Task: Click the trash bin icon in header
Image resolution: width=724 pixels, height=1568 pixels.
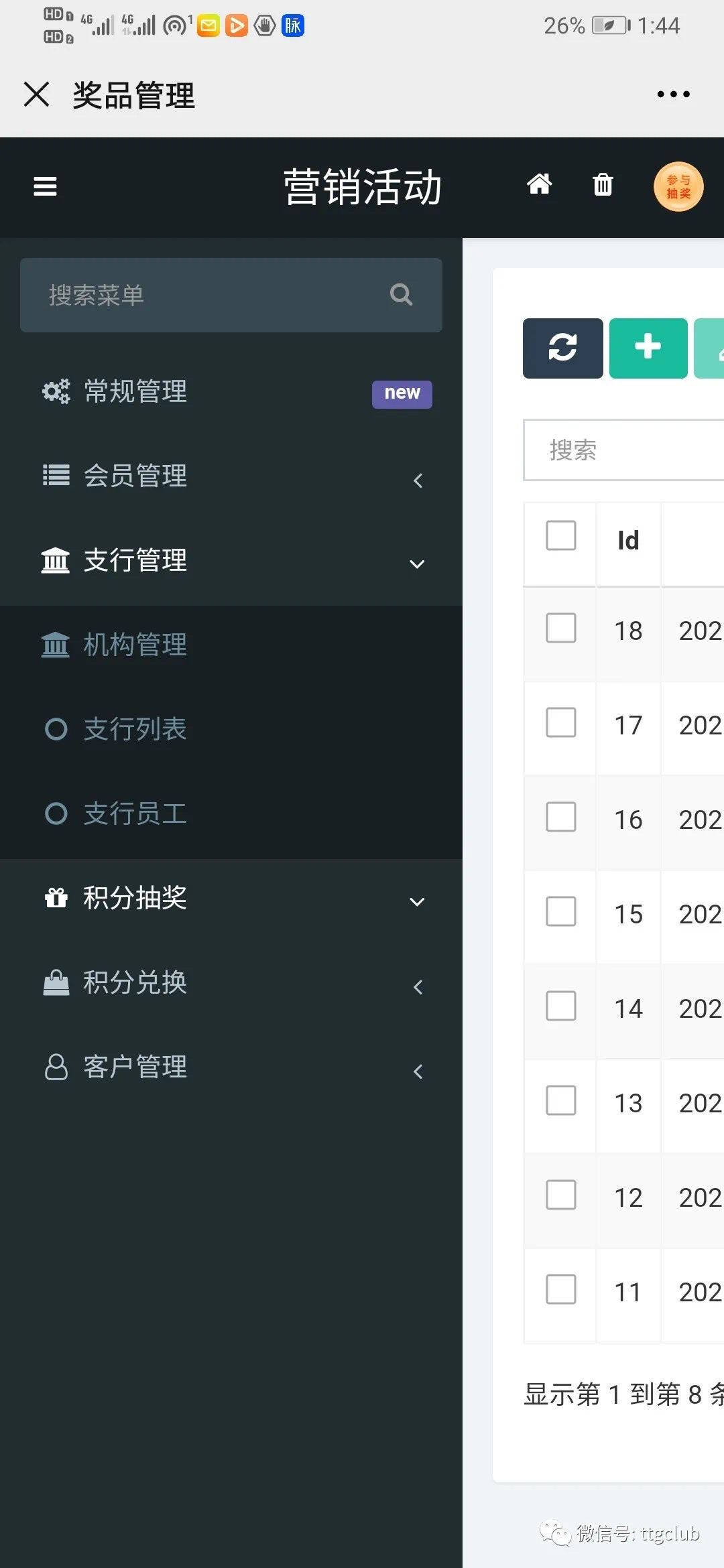Action: [x=603, y=184]
